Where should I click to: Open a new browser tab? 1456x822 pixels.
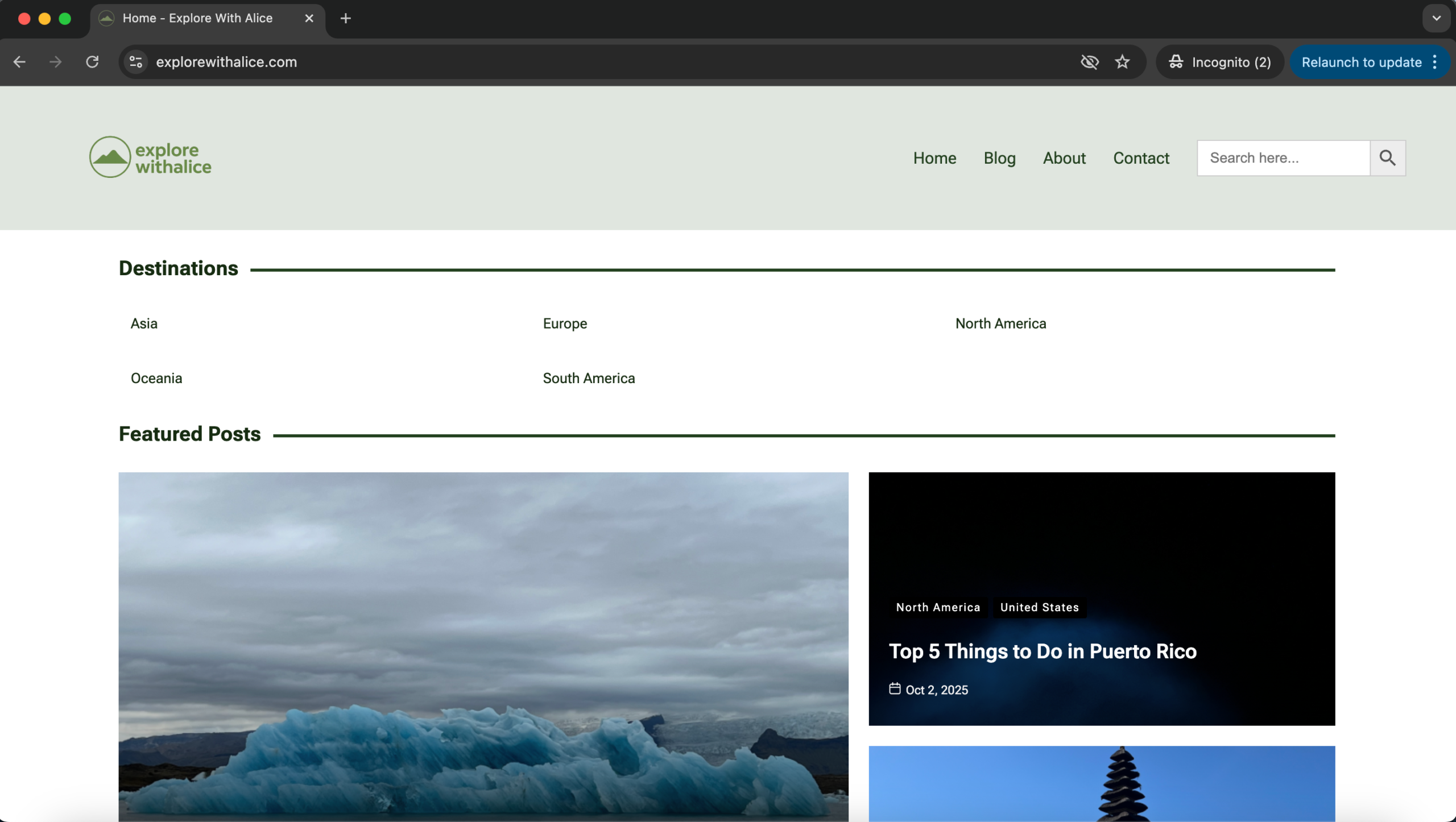click(345, 18)
